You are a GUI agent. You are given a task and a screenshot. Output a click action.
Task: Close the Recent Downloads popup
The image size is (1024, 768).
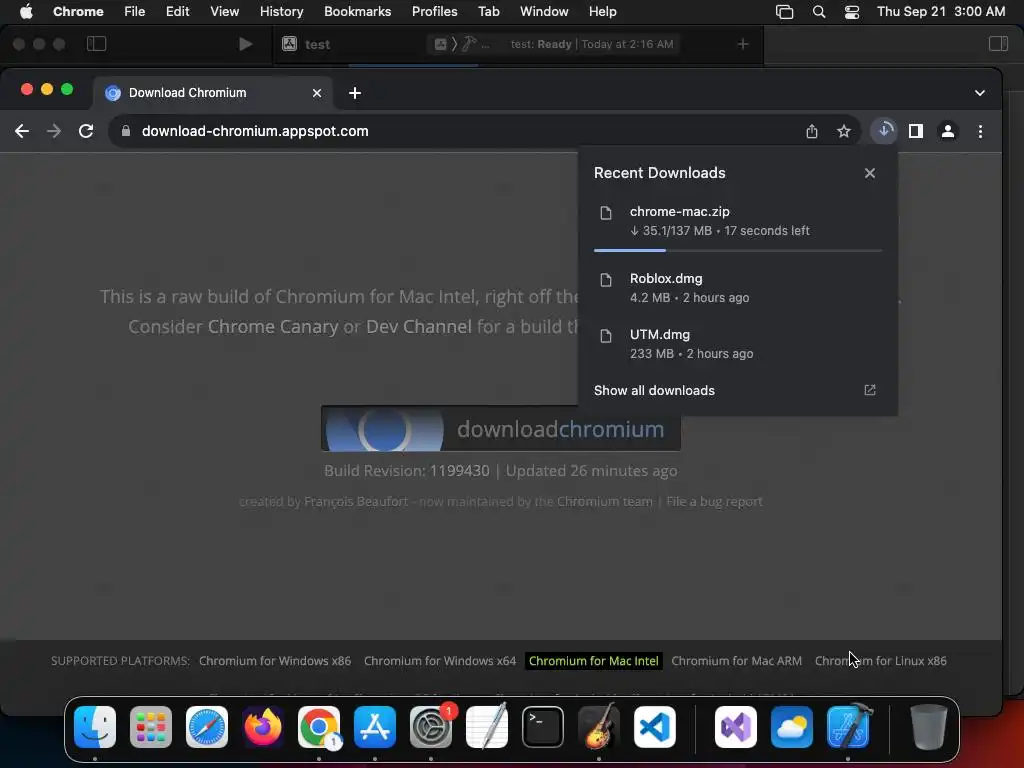tap(869, 173)
